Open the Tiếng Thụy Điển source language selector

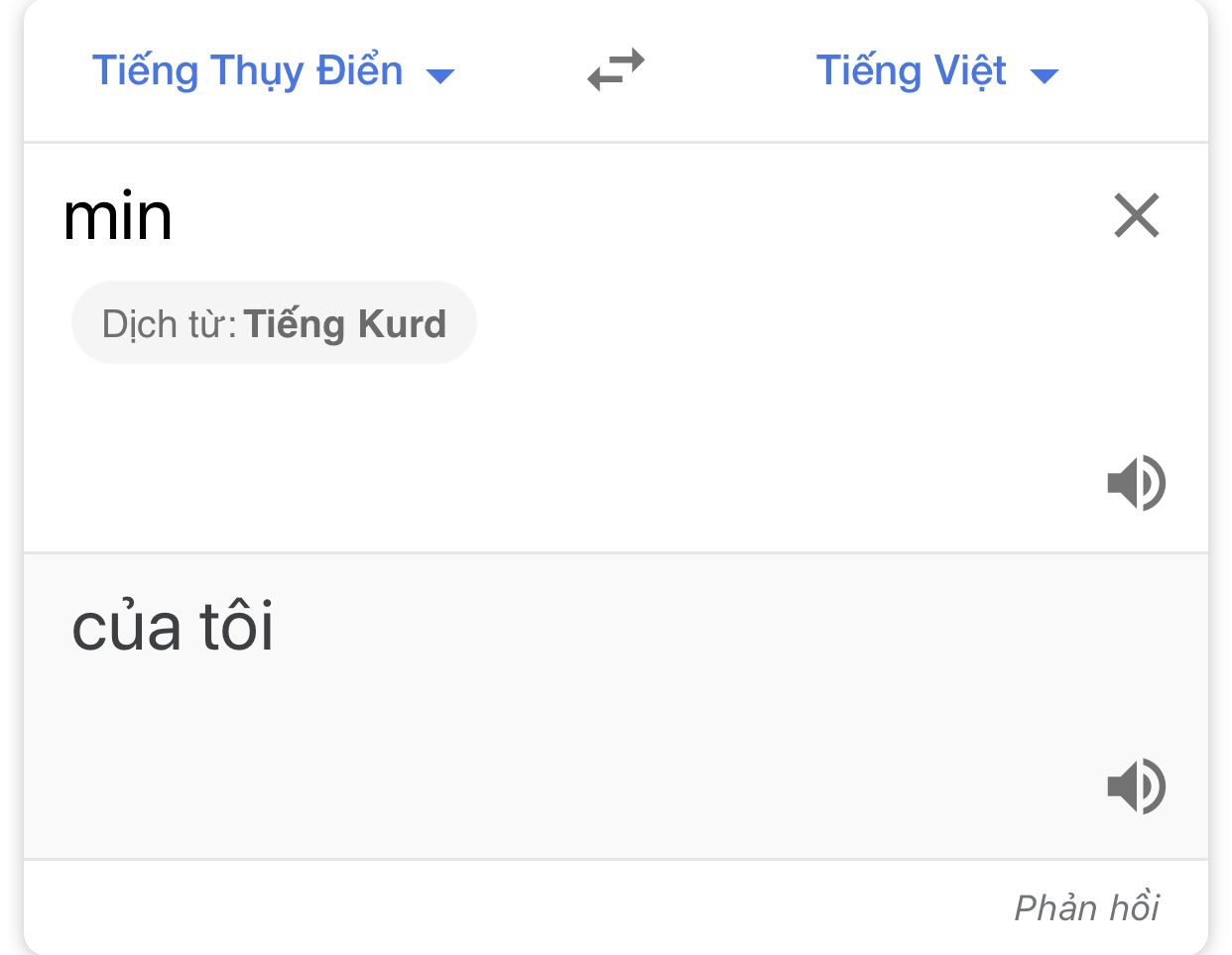[273, 71]
